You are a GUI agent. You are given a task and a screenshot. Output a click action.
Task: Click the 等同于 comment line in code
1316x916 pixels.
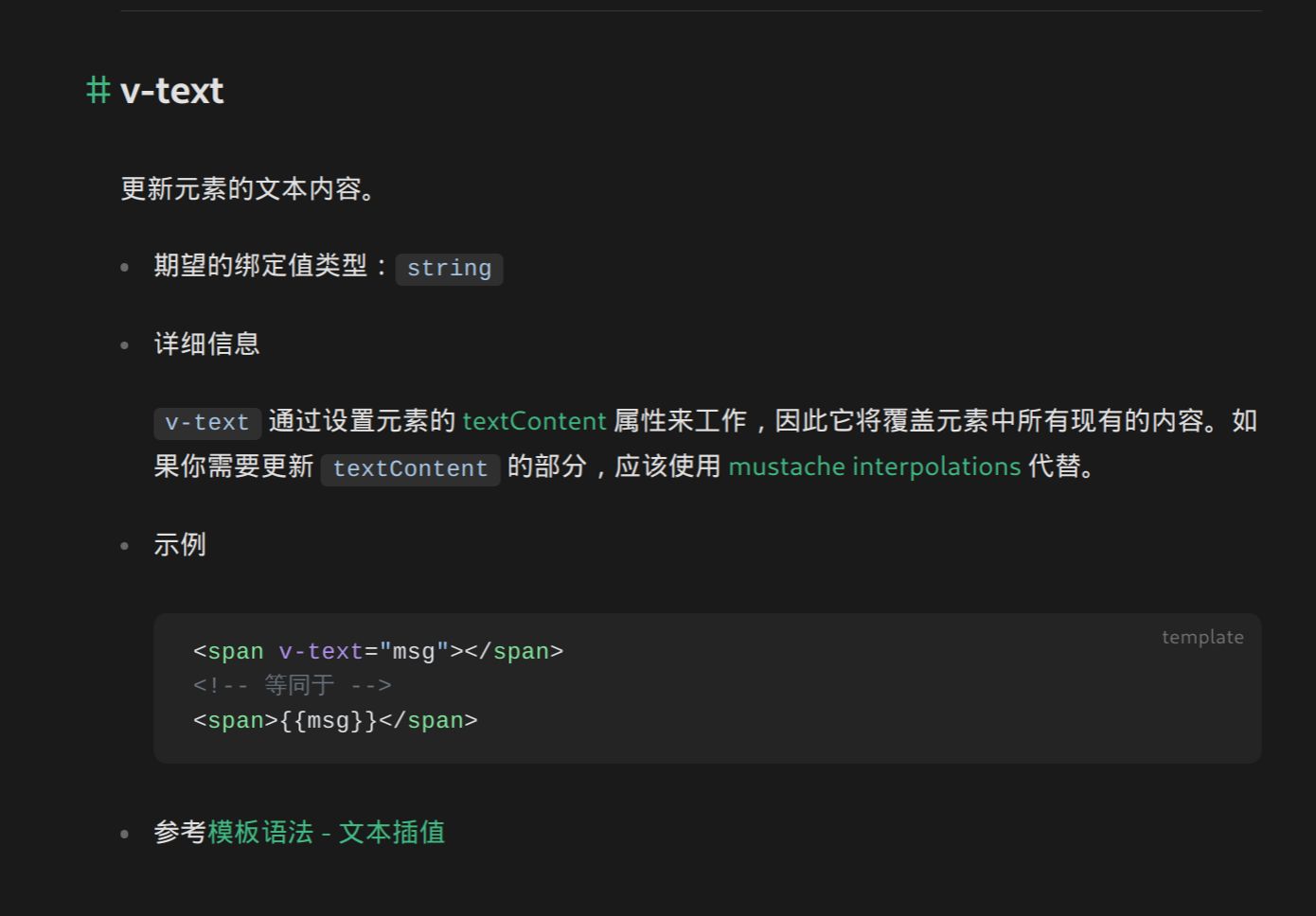[x=293, y=686]
